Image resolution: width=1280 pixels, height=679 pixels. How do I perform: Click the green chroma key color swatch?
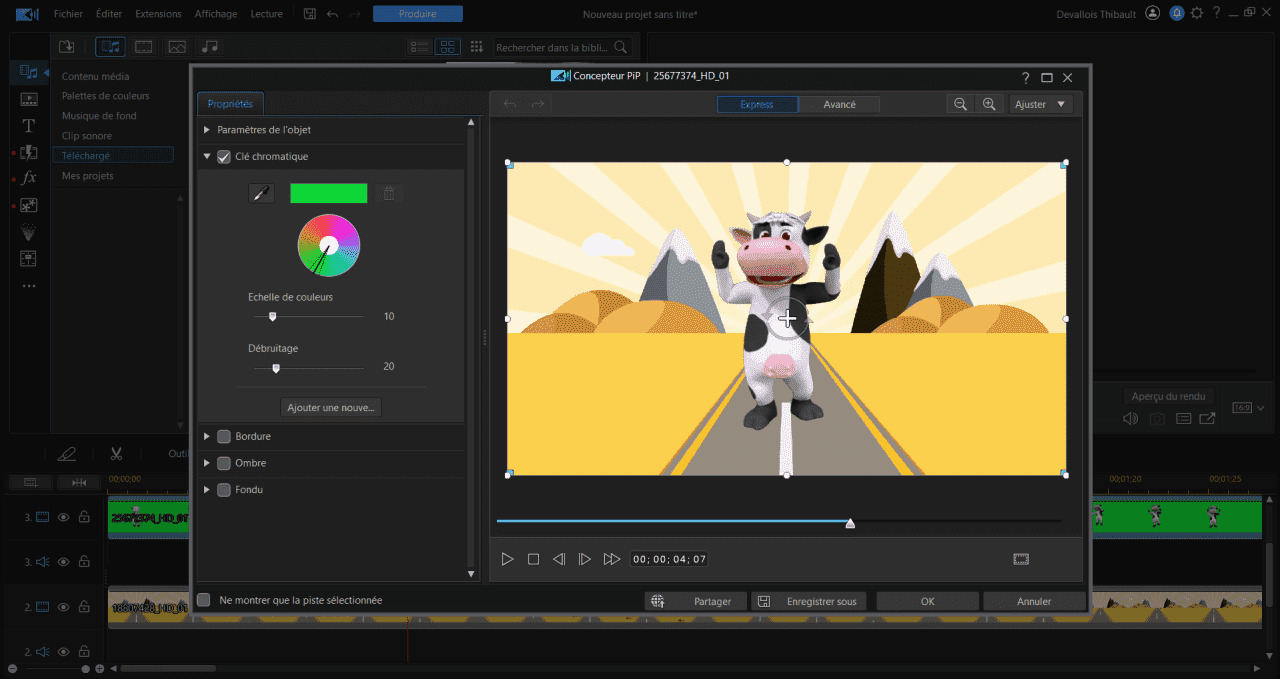(329, 194)
